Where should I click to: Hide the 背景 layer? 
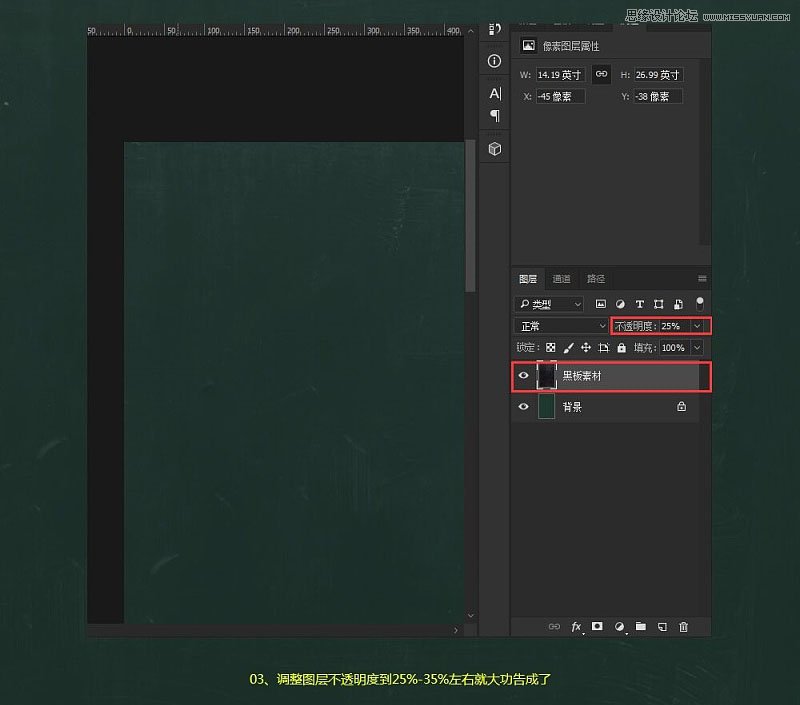pyautogui.click(x=523, y=408)
